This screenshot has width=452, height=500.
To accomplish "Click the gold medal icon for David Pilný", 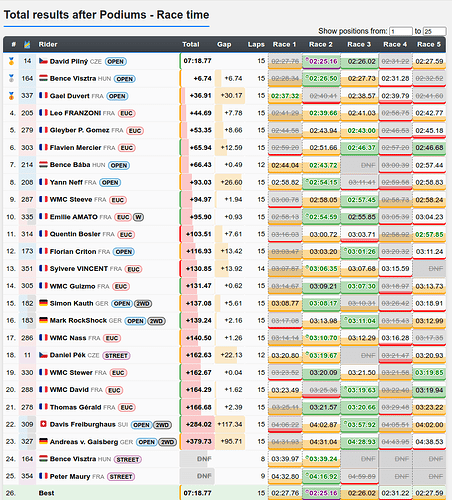I will (11, 61).
